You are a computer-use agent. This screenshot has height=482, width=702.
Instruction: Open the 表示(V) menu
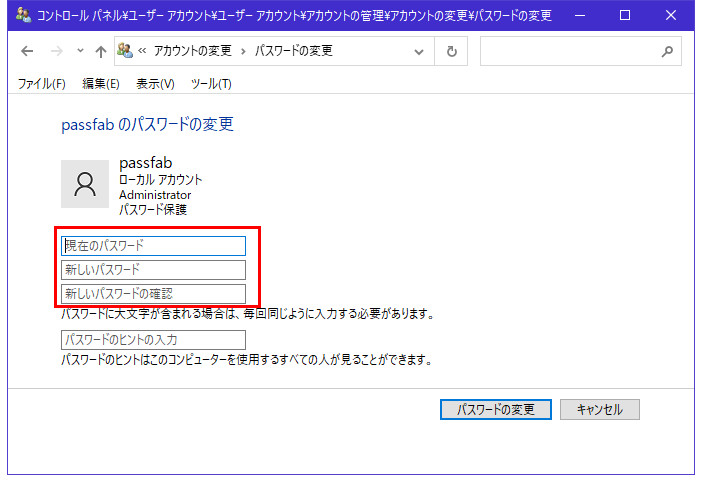point(155,84)
